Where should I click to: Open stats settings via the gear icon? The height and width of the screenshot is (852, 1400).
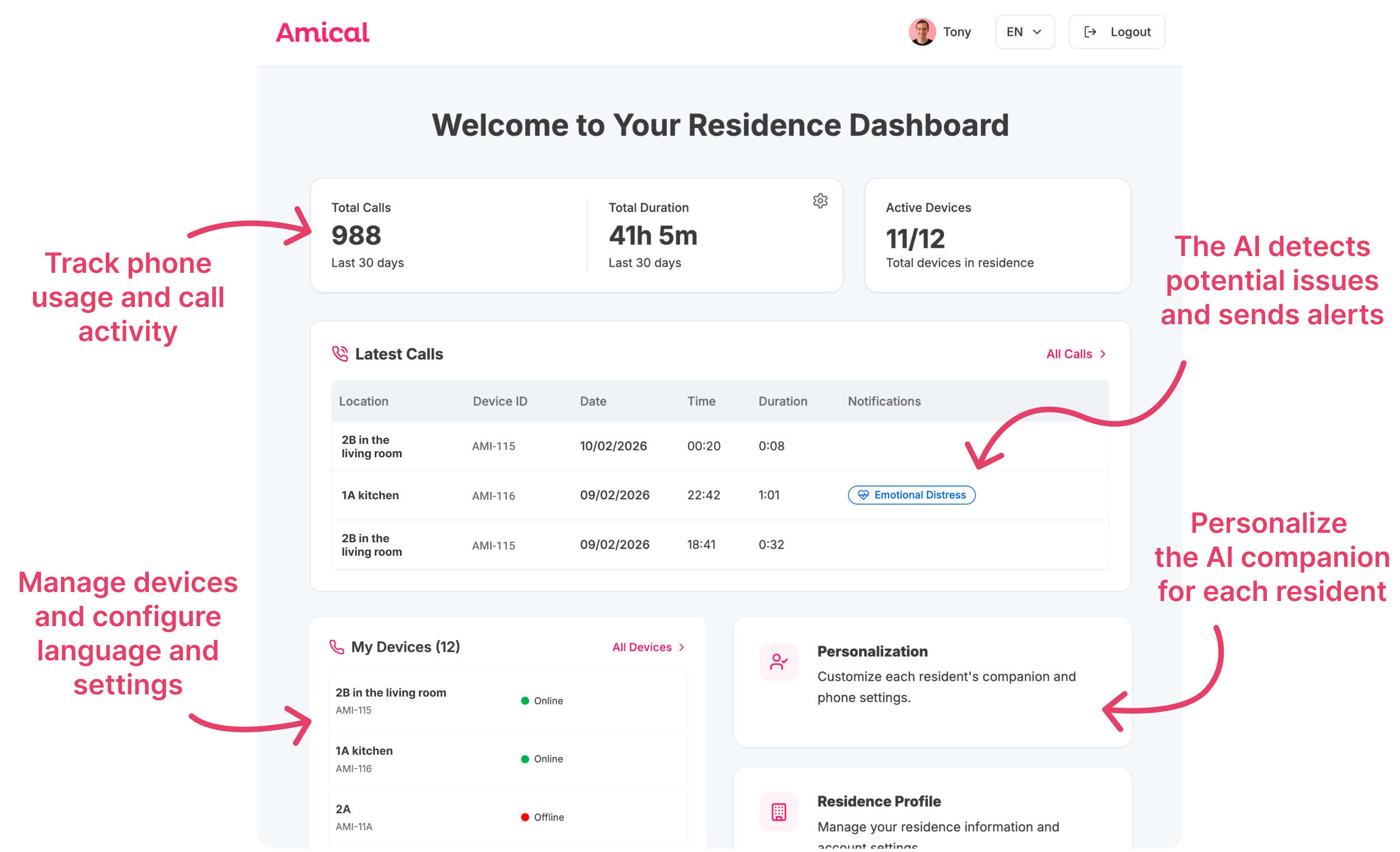click(820, 201)
